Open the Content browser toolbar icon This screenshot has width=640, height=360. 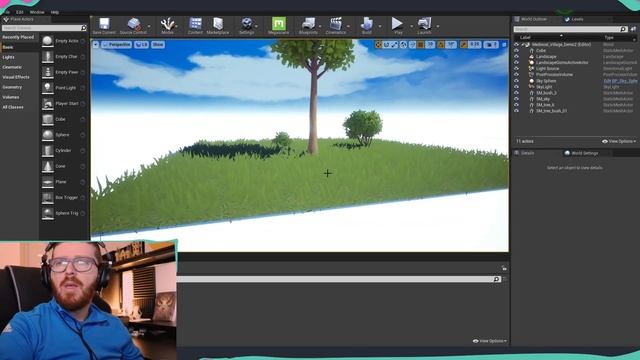[195, 24]
